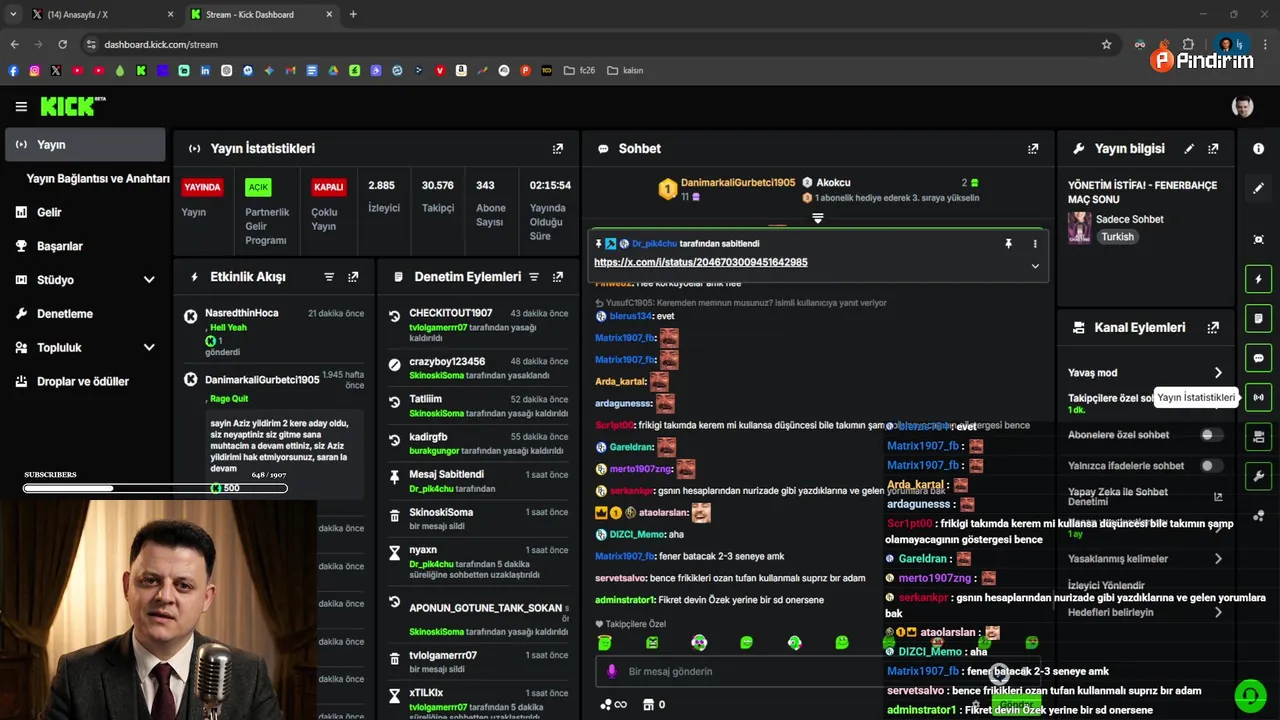1280x720 pixels.
Task: Expand the gifter leaderboard handle in chat
Action: pyautogui.click(x=817, y=218)
